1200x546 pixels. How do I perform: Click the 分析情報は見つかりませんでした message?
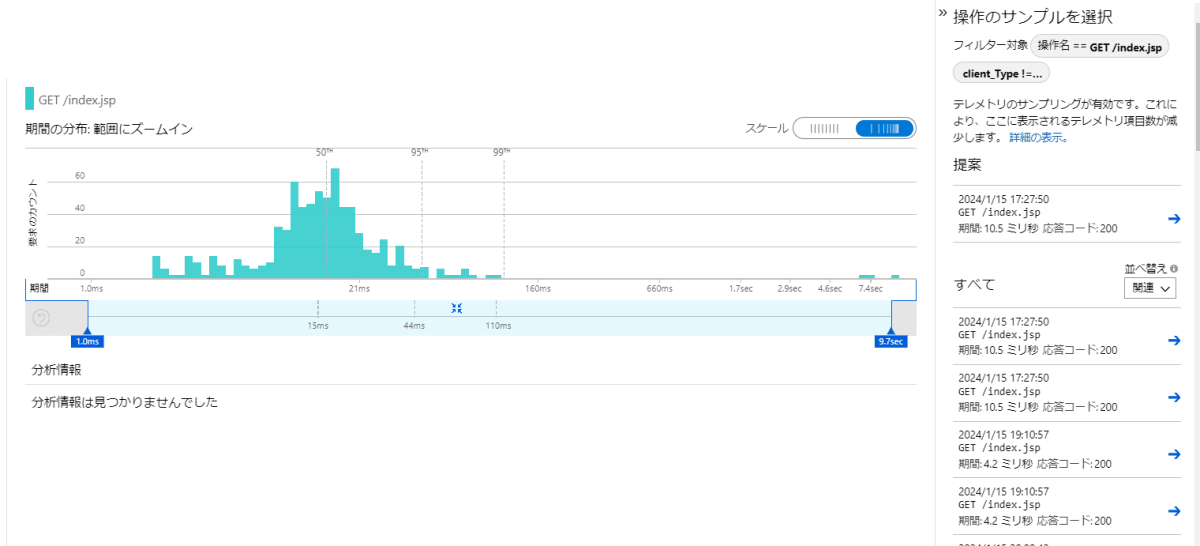coord(125,403)
